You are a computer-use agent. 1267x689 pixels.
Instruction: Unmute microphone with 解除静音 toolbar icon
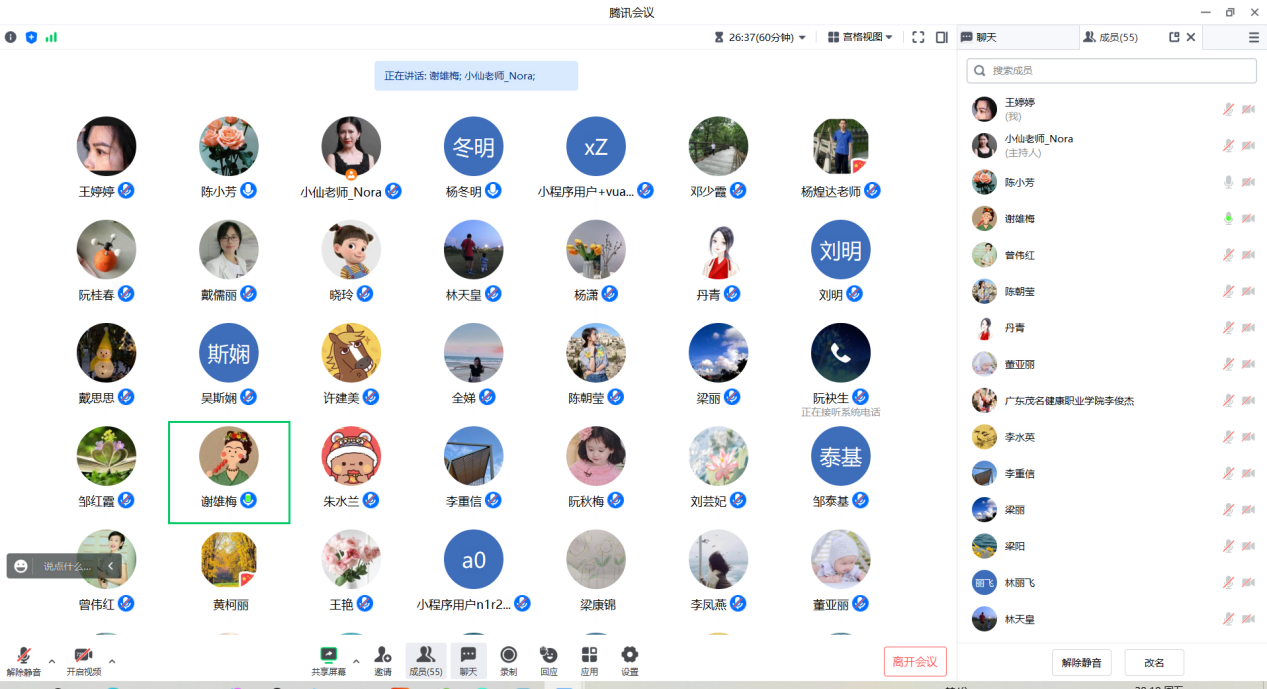[x=24, y=655]
